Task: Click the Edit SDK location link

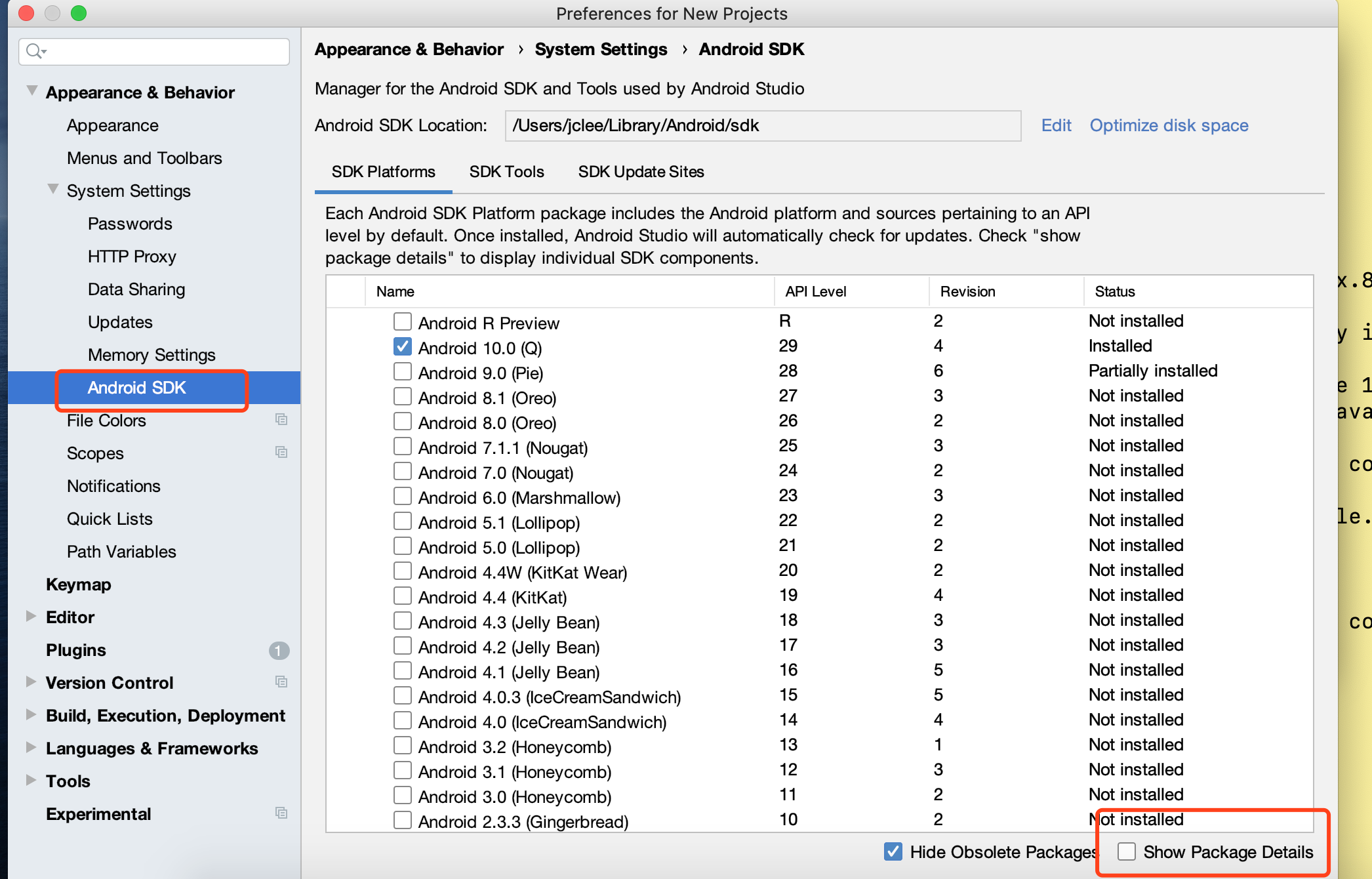Action: 1056,125
